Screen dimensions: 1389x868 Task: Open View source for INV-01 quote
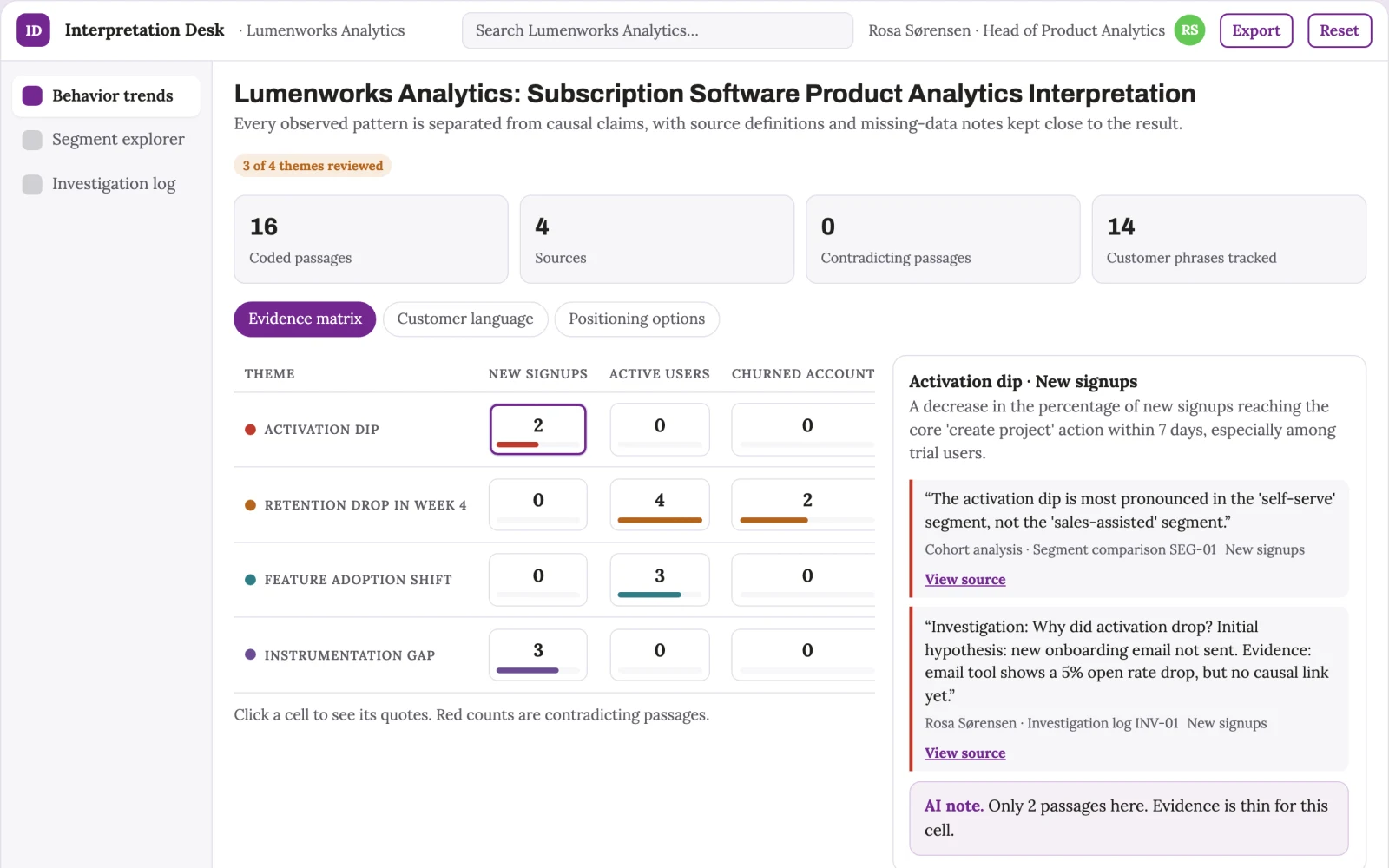tap(965, 753)
